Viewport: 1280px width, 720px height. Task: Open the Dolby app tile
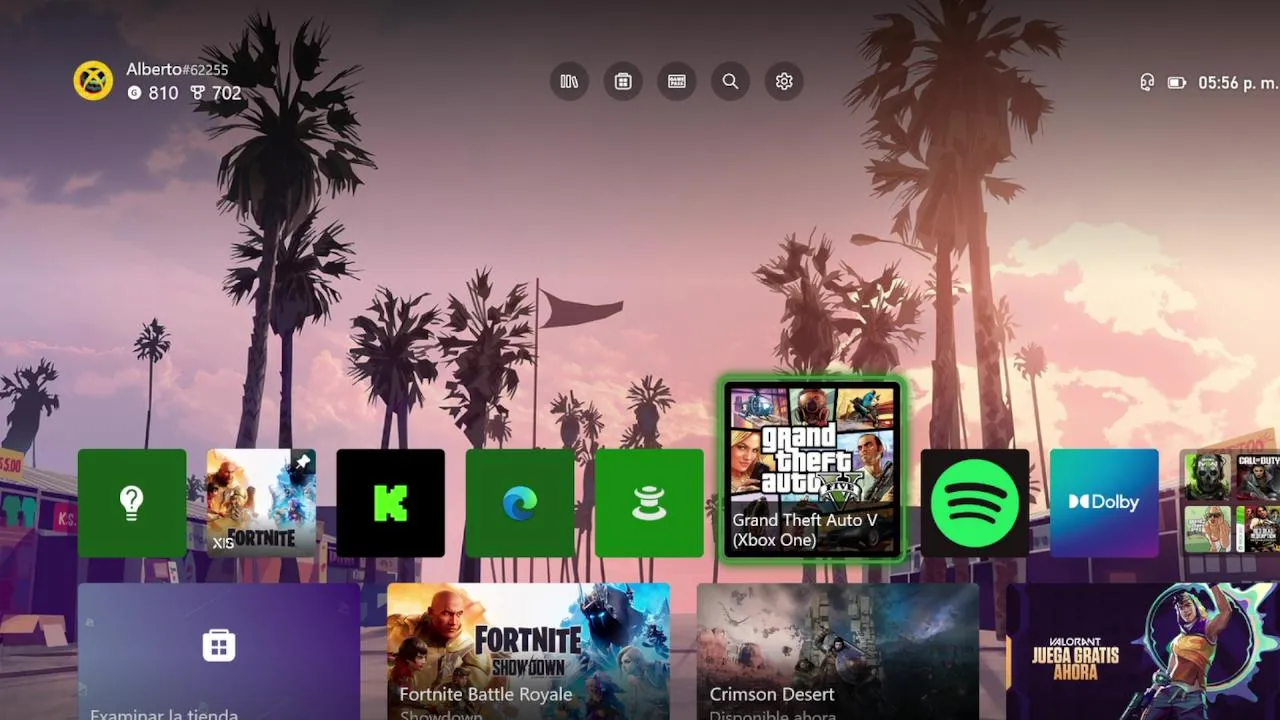1104,503
